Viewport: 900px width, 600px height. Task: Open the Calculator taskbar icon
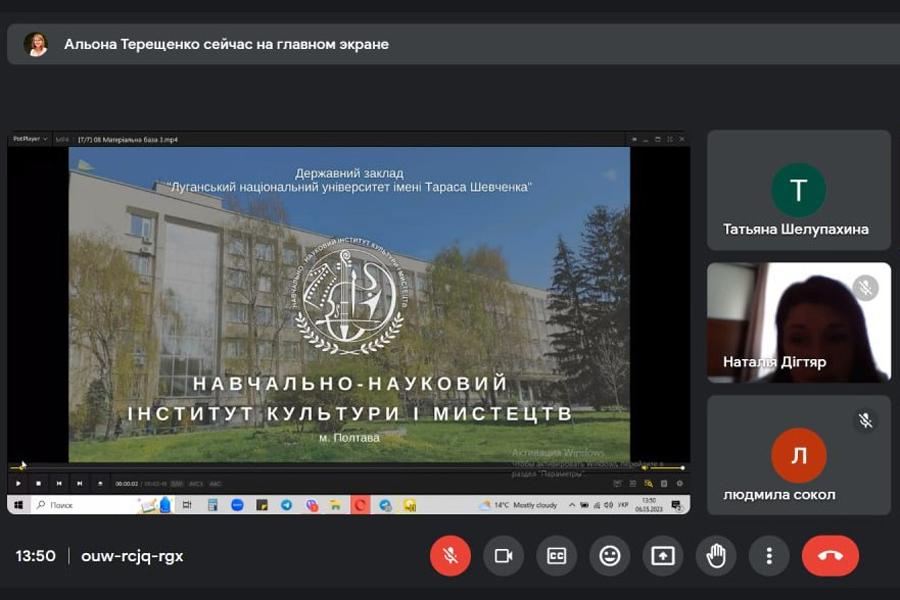pyautogui.click(x=212, y=505)
